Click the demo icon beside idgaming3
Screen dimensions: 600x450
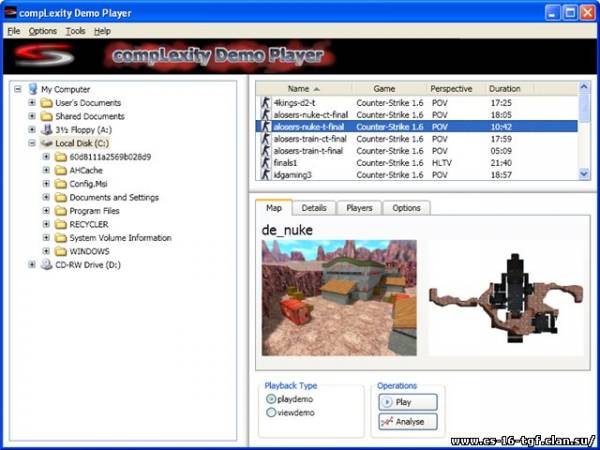click(x=265, y=174)
